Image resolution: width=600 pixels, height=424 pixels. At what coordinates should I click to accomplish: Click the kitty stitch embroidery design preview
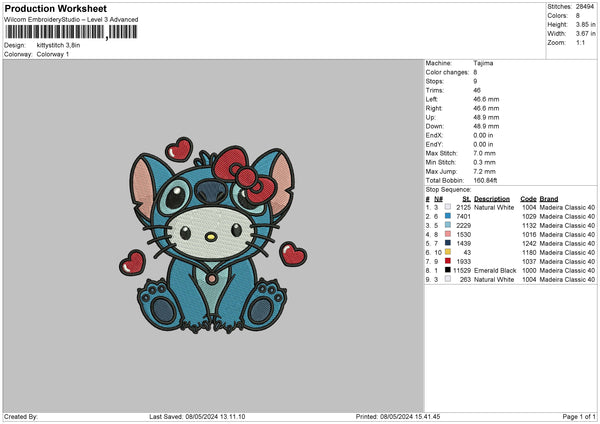213,236
